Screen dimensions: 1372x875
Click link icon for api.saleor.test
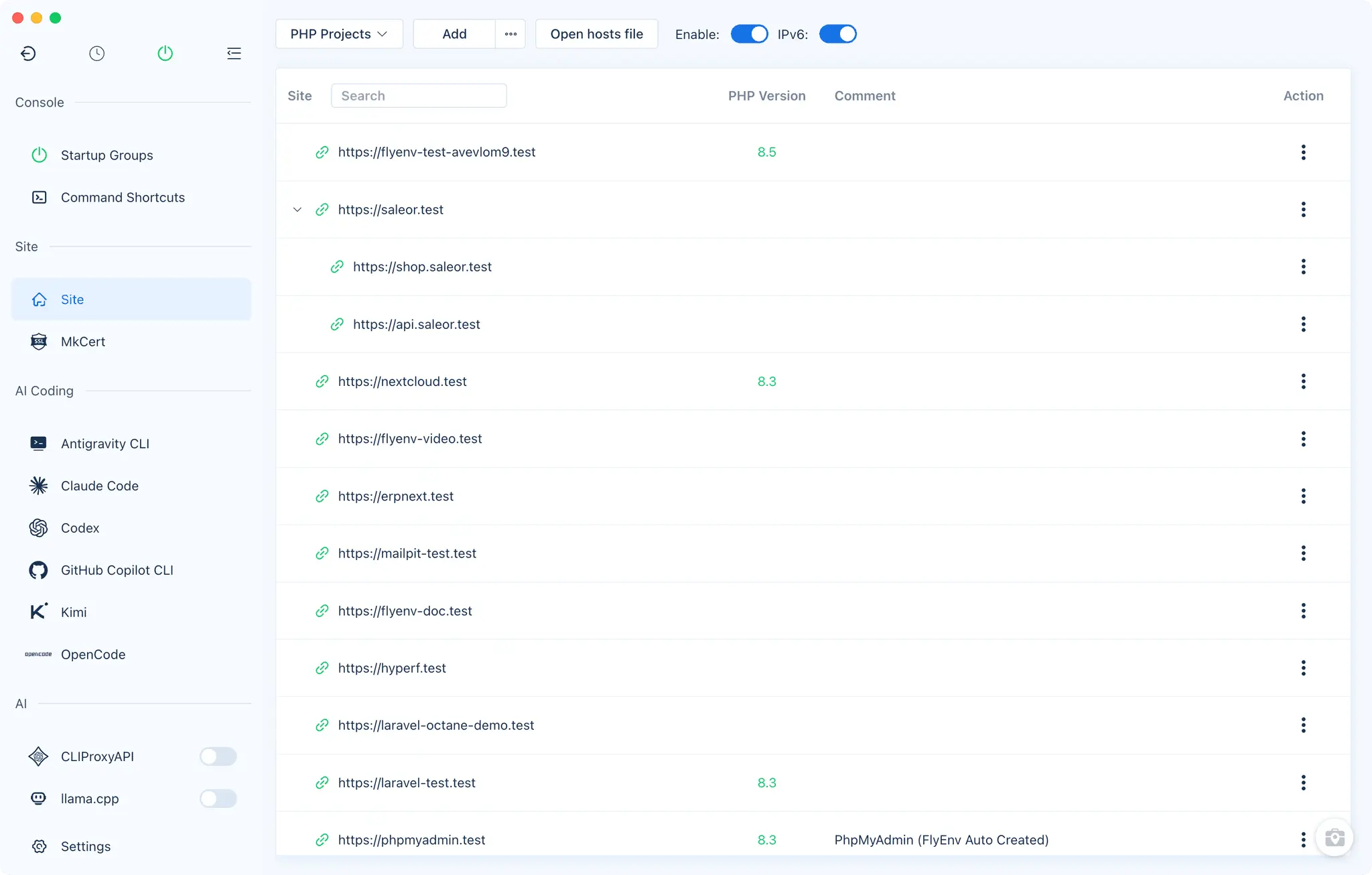tap(337, 324)
